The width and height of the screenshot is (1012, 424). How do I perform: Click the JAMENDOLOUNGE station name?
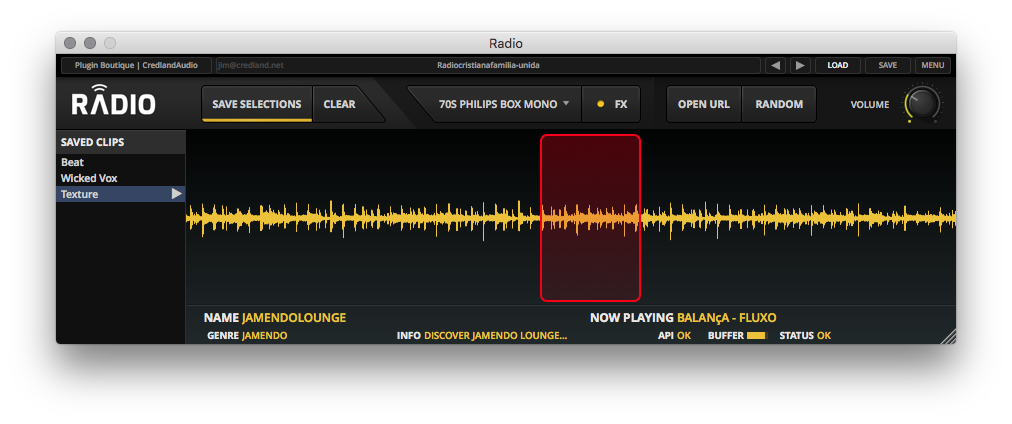pos(294,318)
